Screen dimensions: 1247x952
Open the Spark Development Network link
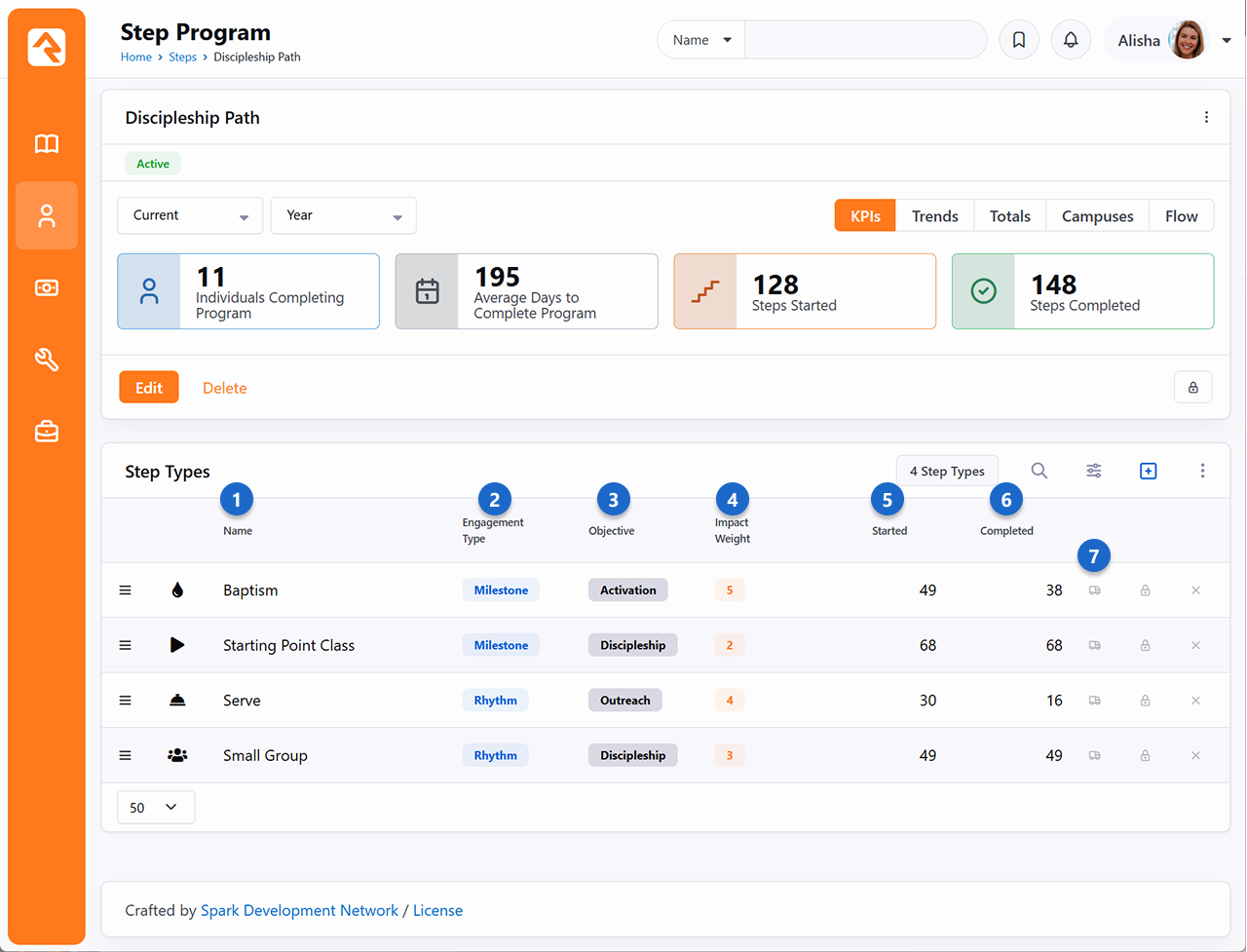pos(299,910)
